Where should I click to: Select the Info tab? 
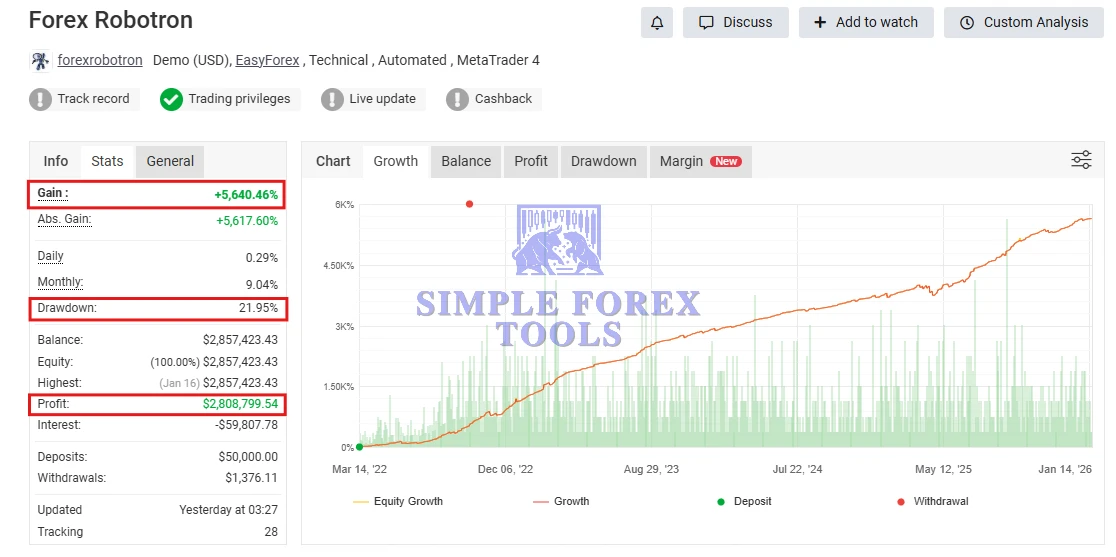tap(56, 161)
